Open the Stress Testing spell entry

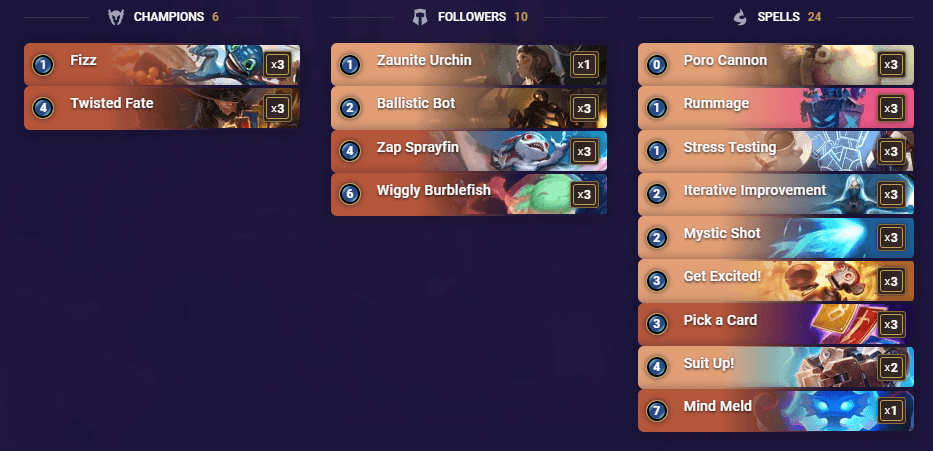(776, 151)
